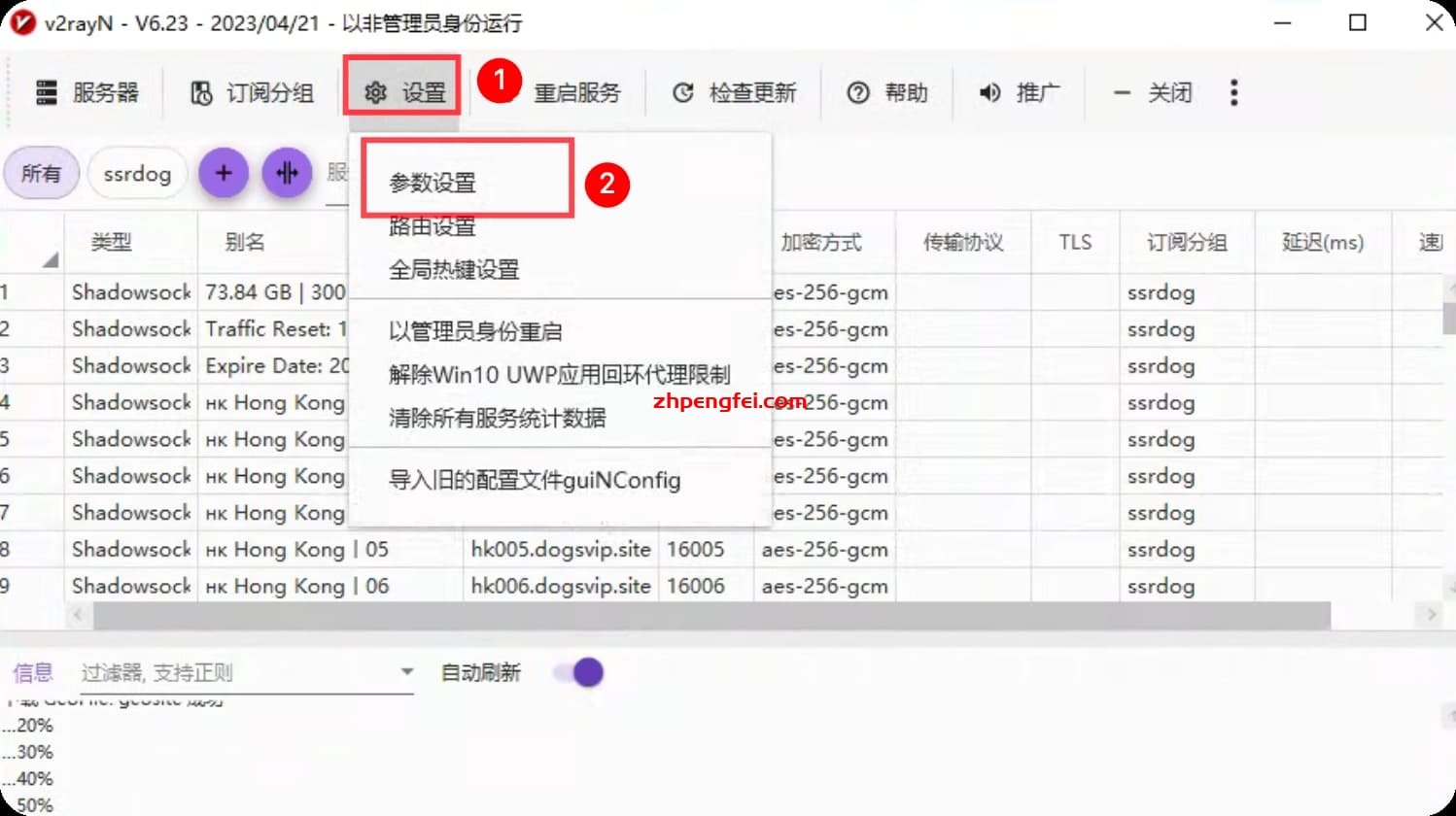
Task: Open the 订阅分组 (Subscription group) menu
Action: tap(251, 91)
